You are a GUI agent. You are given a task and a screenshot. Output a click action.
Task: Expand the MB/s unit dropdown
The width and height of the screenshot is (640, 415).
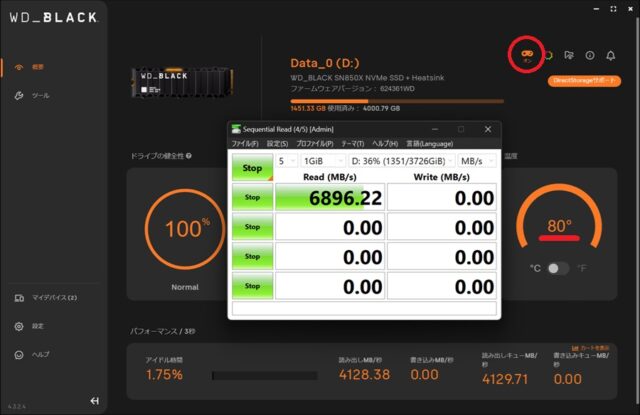click(477, 161)
